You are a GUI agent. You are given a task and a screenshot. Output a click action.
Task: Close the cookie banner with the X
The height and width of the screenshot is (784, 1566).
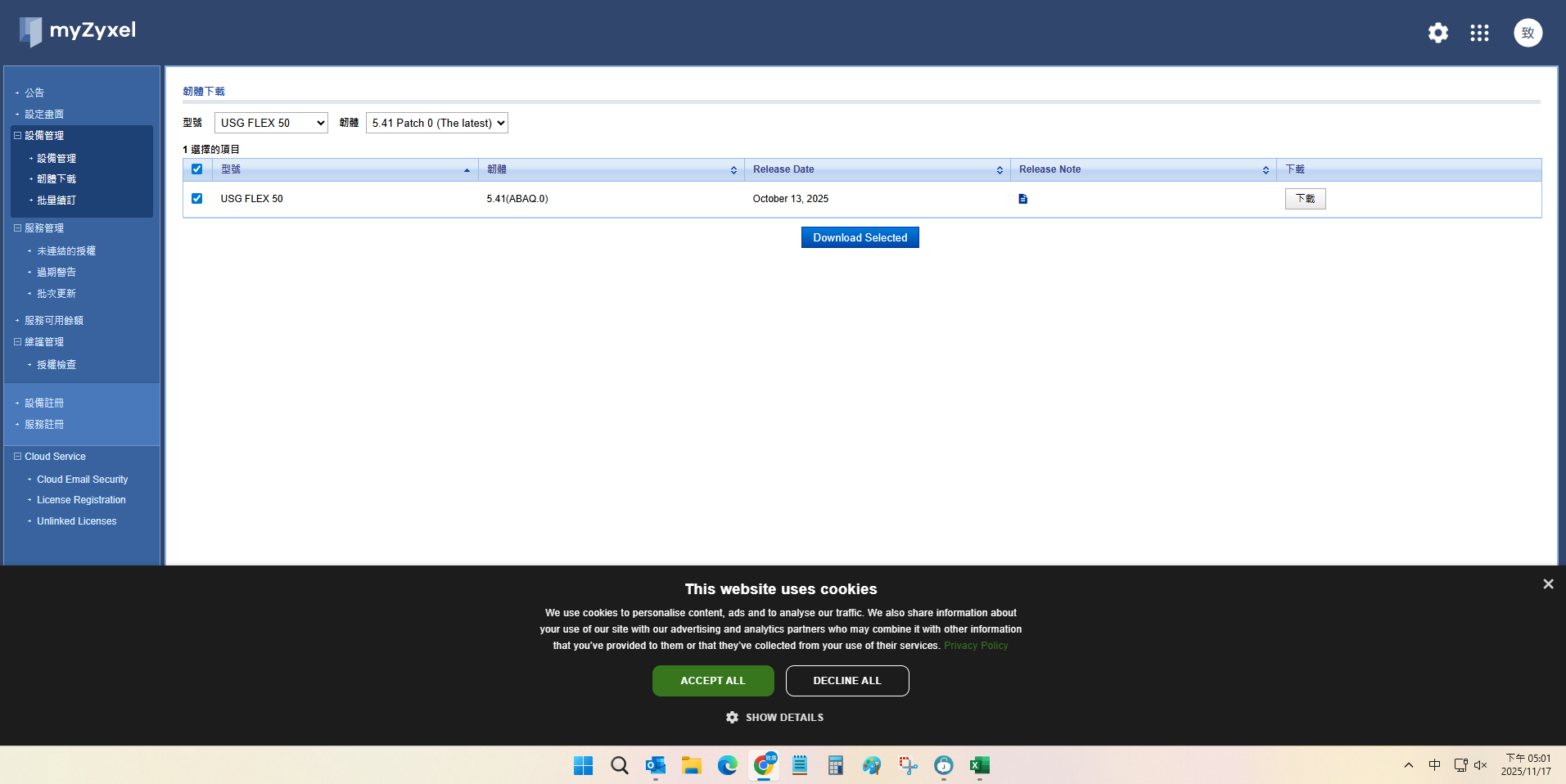point(1548,583)
